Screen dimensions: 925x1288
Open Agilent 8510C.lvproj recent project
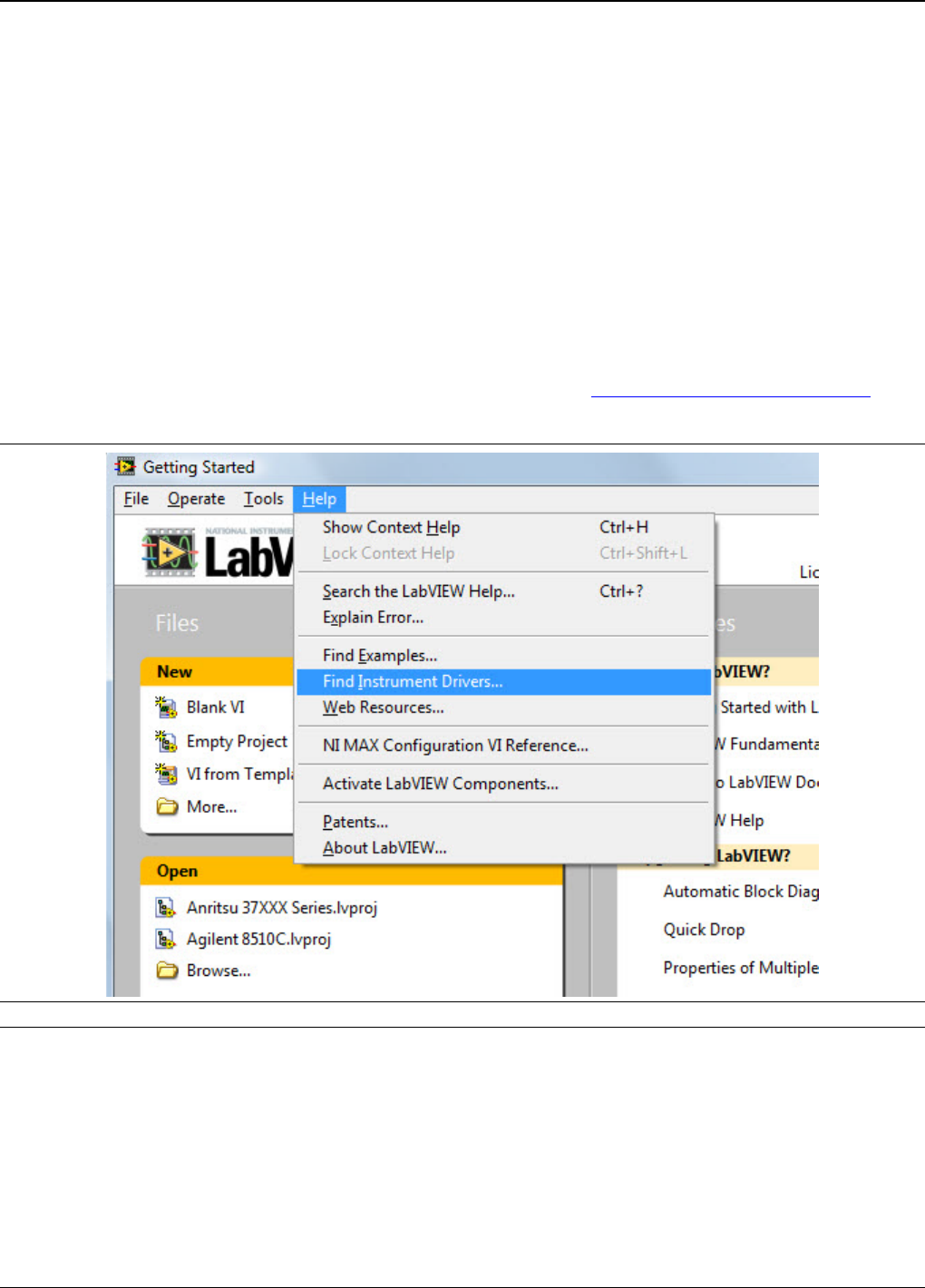click(x=258, y=940)
